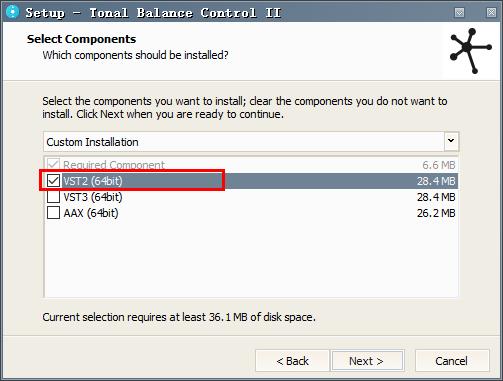Close the setup window

click(x=491, y=12)
